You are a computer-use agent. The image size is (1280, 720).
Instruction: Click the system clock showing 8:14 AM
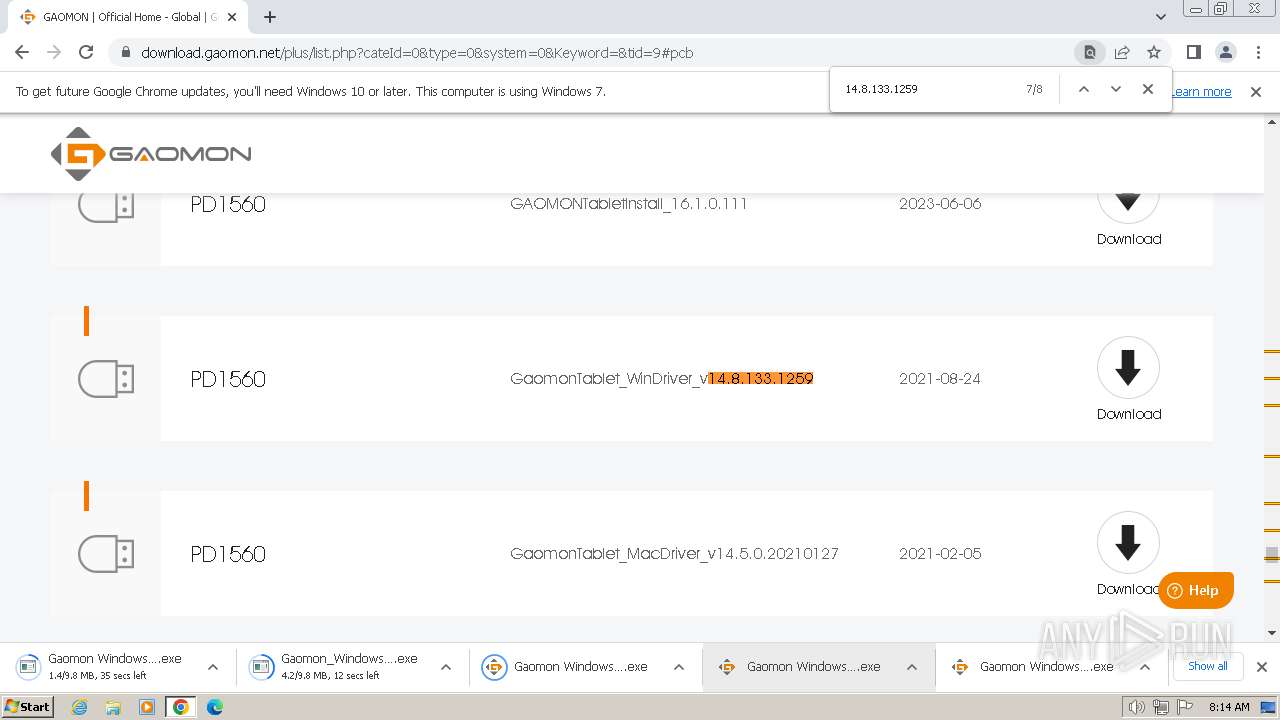(x=1229, y=707)
